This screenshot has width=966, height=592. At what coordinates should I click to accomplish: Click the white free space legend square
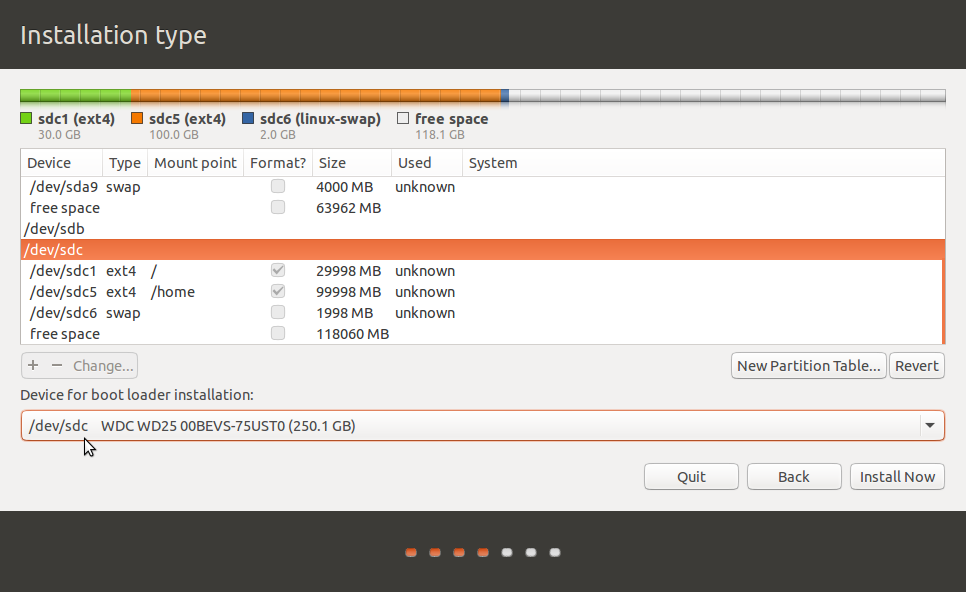(403, 118)
